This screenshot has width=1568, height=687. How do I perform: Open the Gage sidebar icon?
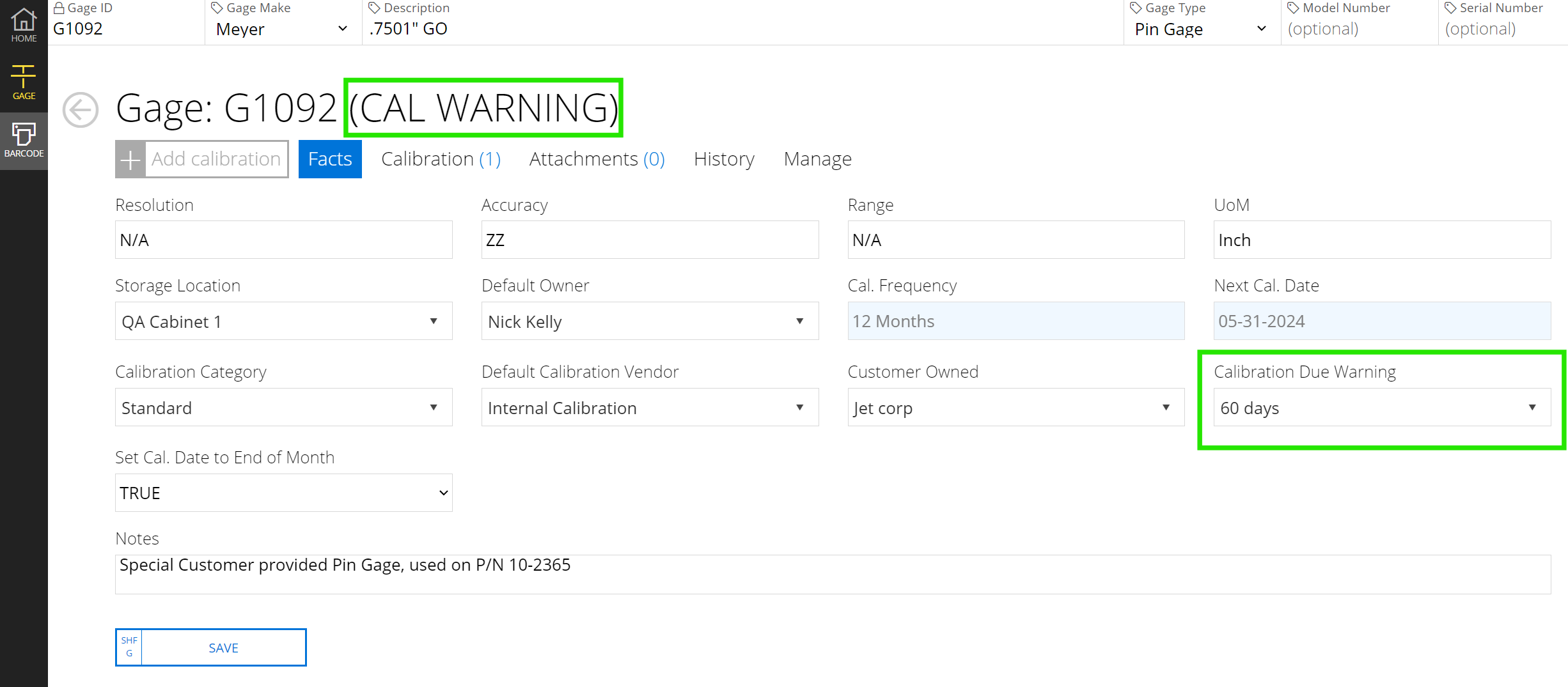point(24,83)
